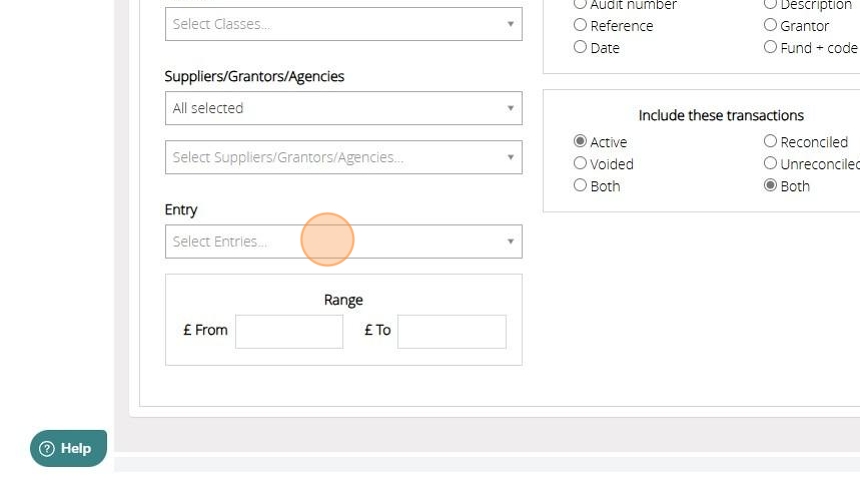Select the Grantor radio button

770,25
